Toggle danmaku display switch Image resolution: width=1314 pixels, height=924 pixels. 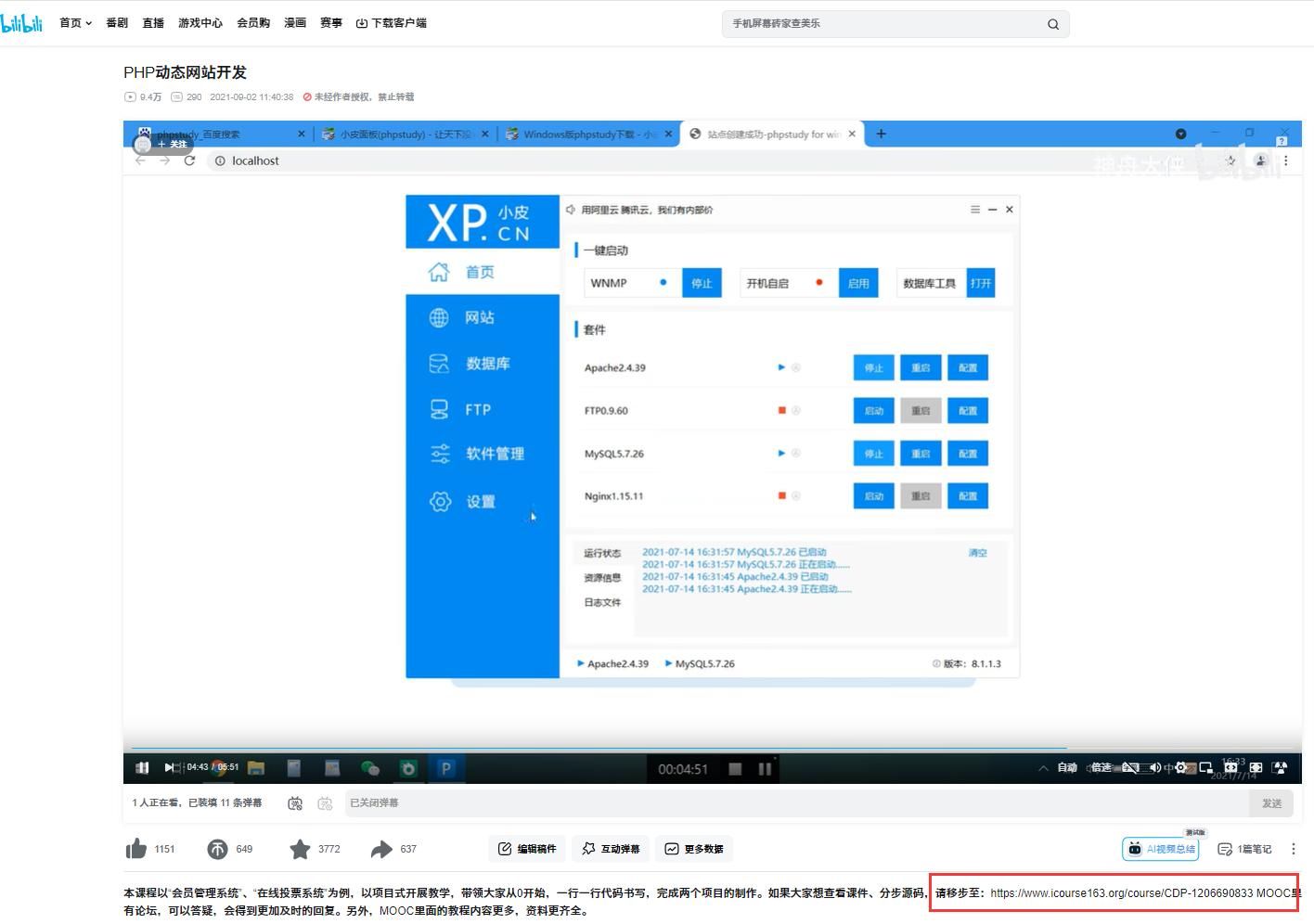point(295,803)
